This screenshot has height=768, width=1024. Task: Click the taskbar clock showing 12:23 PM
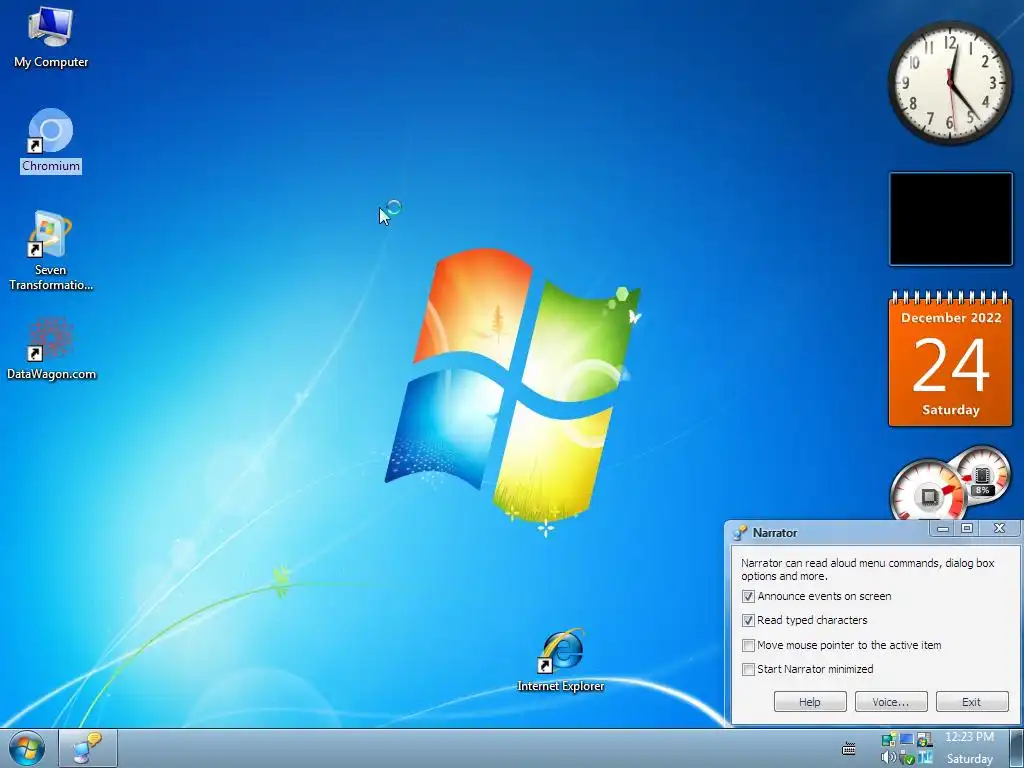(x=970, y=737)
